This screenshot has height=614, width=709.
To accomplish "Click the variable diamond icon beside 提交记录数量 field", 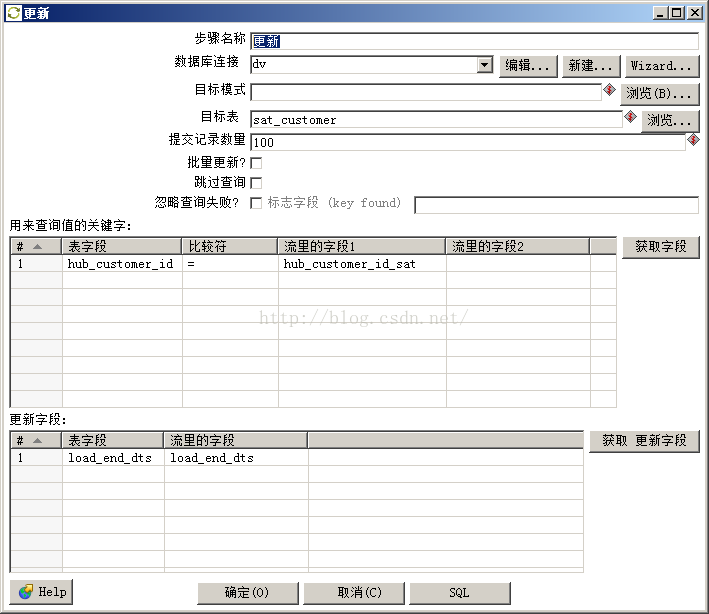I will (693, 140).
